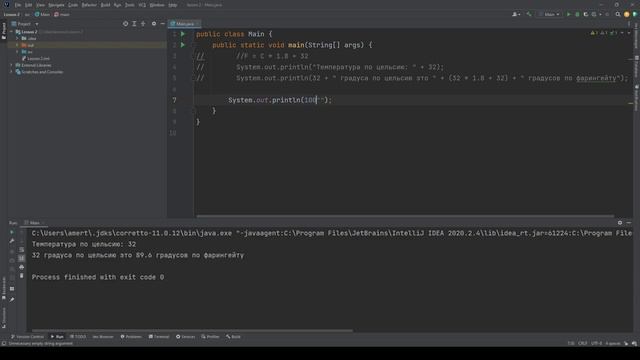Click the orange IDE updates icon
This screenshot has width=640, height=360.
pyautogui.click(x=627, y=14)
